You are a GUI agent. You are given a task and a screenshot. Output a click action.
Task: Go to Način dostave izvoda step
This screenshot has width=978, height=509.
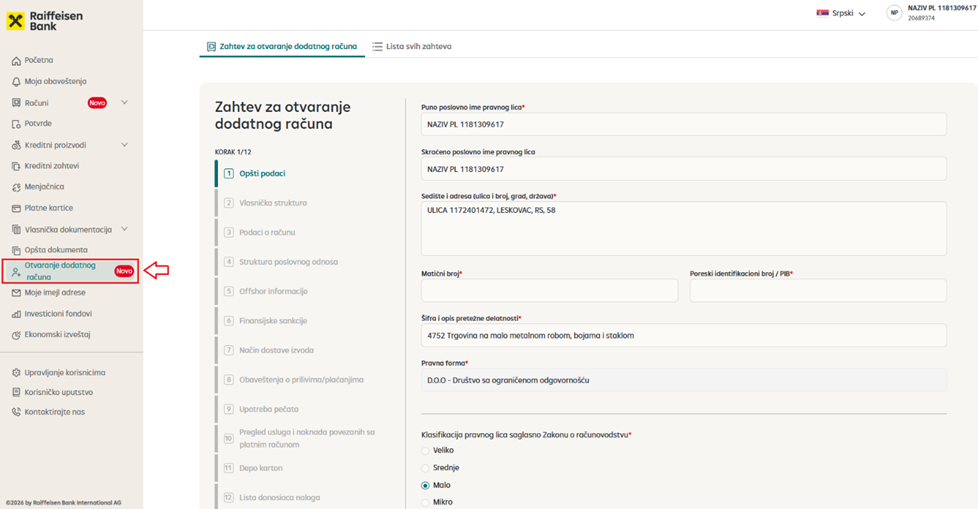(276, 351)
